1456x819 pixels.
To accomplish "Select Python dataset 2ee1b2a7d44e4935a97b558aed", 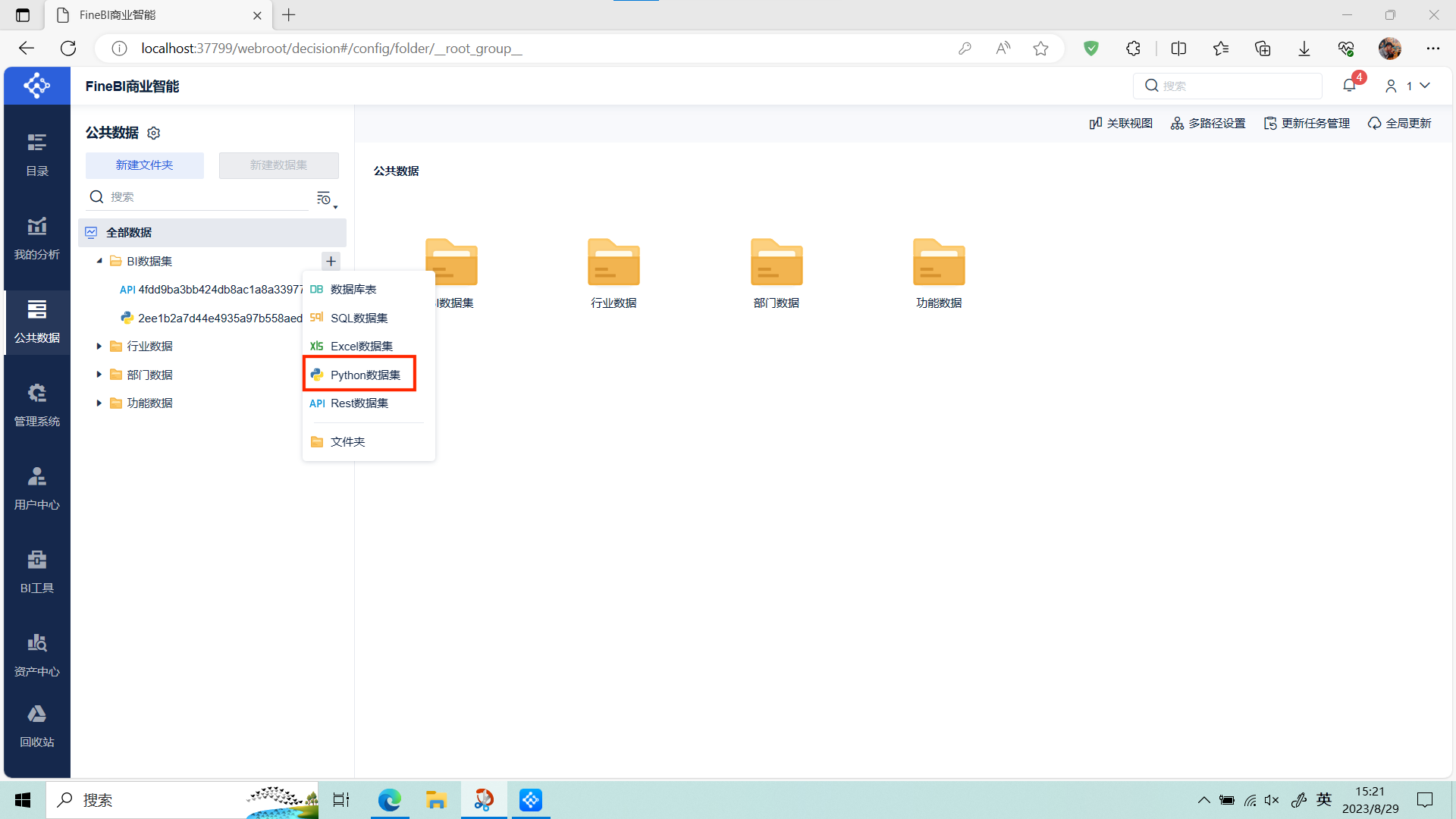I will (211, 318).
